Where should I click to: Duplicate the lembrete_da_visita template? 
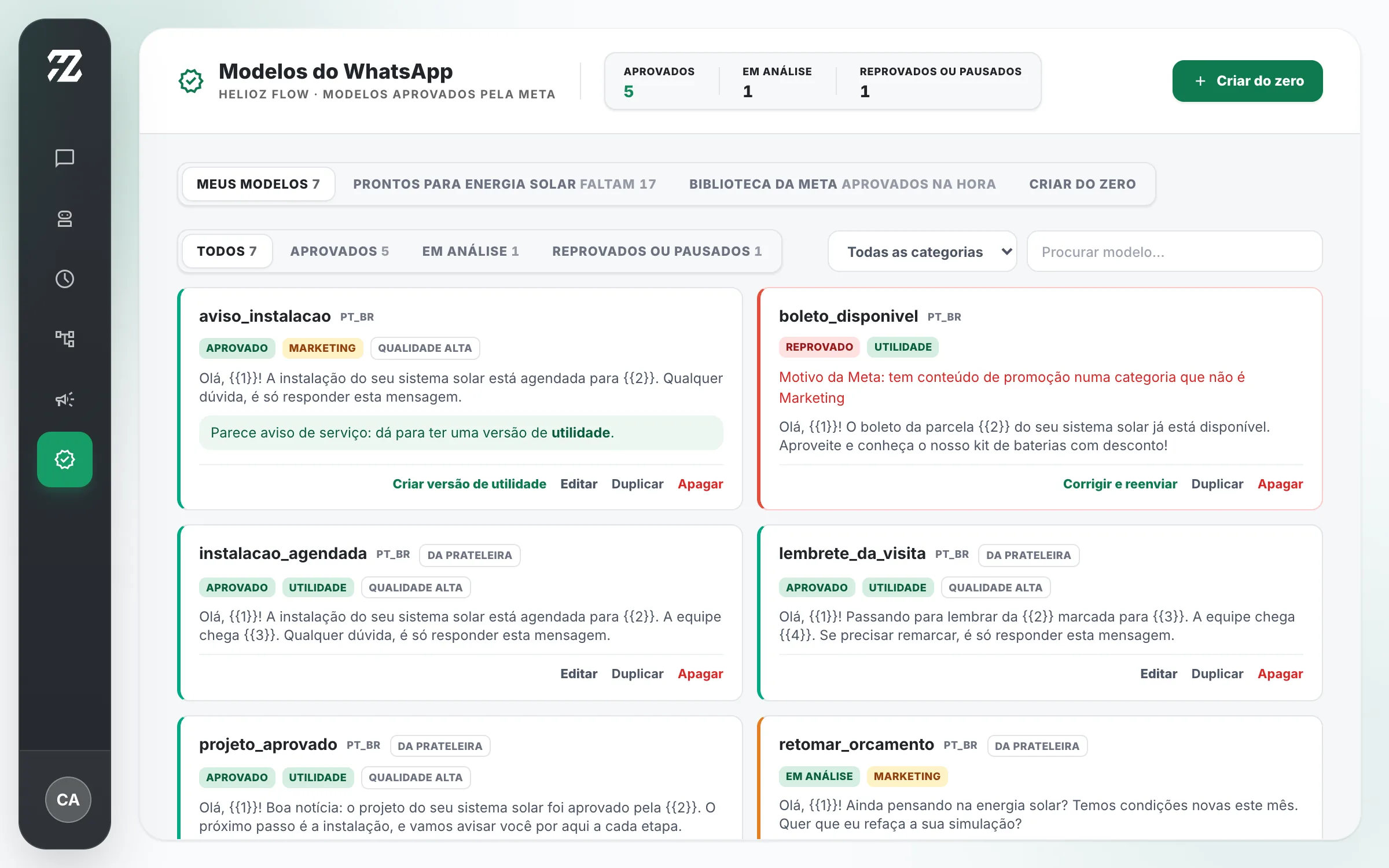[1217, 674]
